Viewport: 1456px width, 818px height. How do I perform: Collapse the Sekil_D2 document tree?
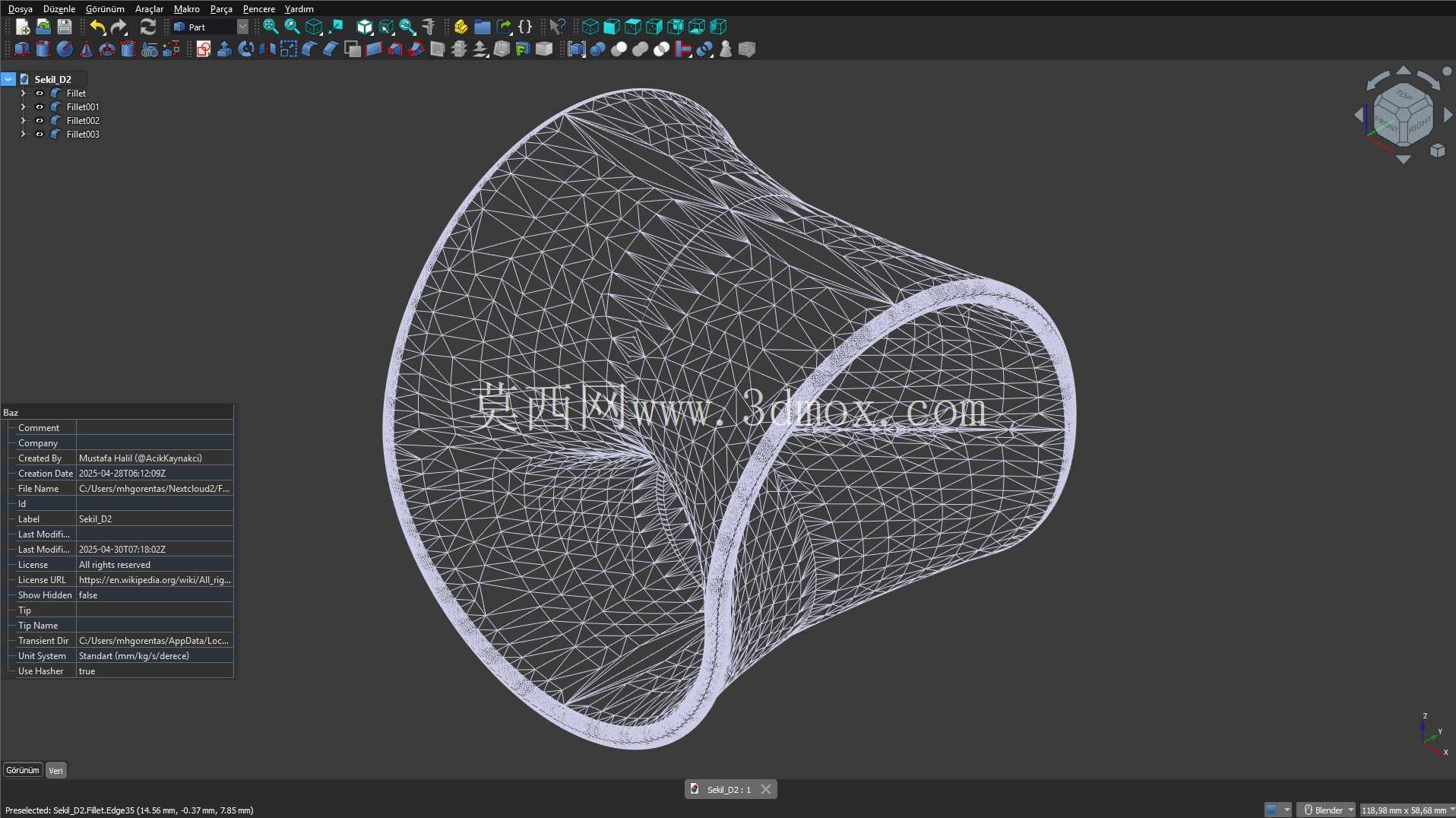(8, 79)
